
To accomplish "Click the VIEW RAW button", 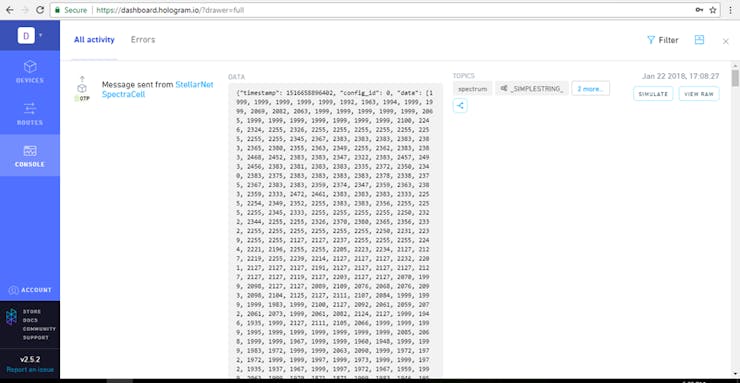I will pyautogui.click(x=699, y=94).
